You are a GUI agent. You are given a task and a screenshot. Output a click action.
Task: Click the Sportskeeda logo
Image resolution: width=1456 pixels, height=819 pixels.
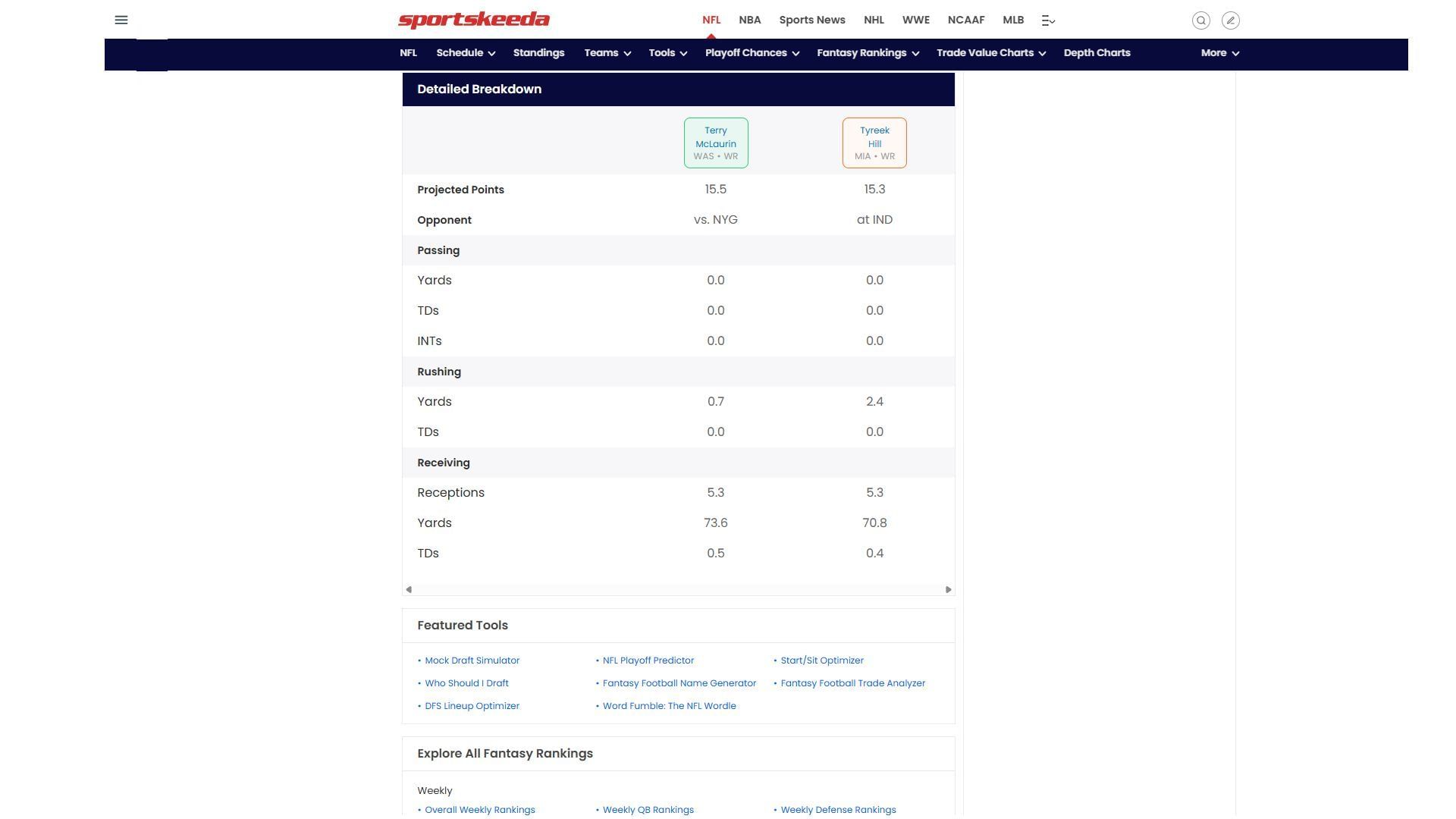pyautogui.click(x=474, y=20)
